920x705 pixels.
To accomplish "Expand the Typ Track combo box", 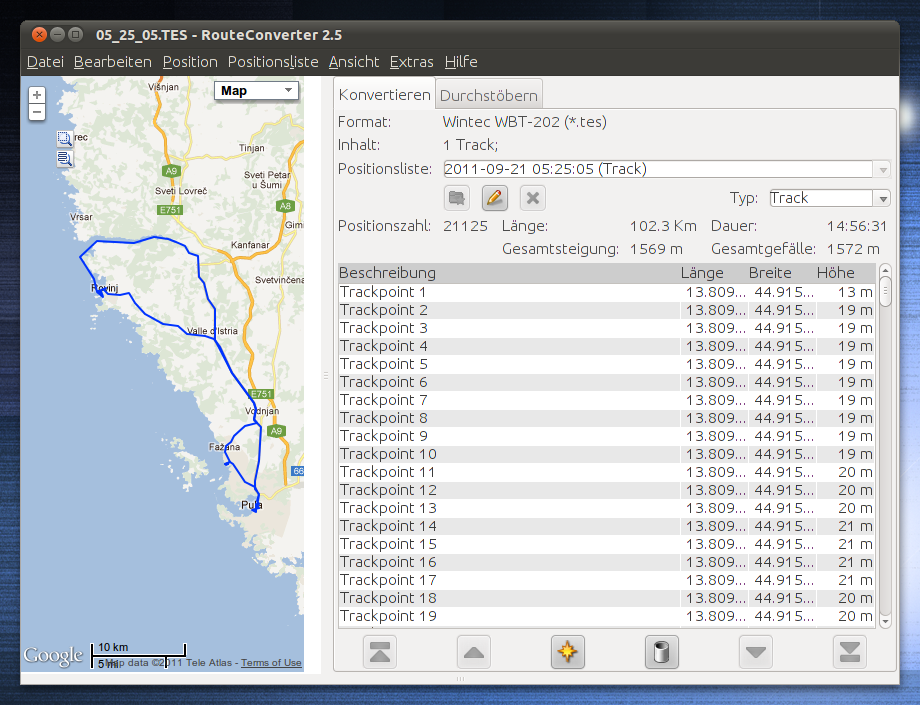I will [880, 198].
